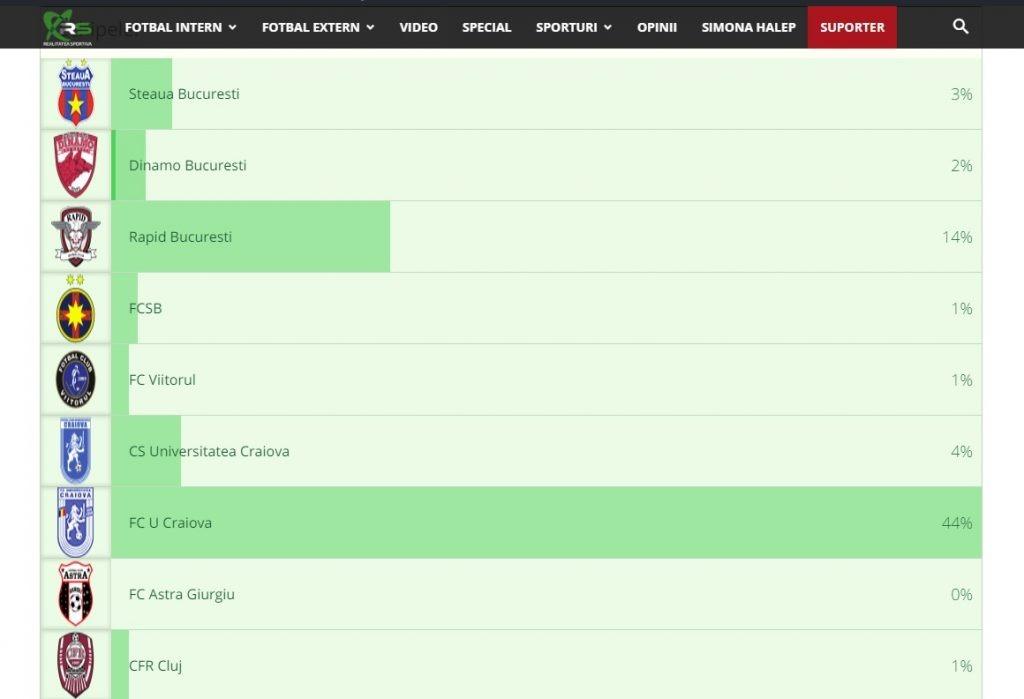Select the Steaua Bucuresti club crest
The width and height of the screenshot is (1024, 699).
point(76,93)
